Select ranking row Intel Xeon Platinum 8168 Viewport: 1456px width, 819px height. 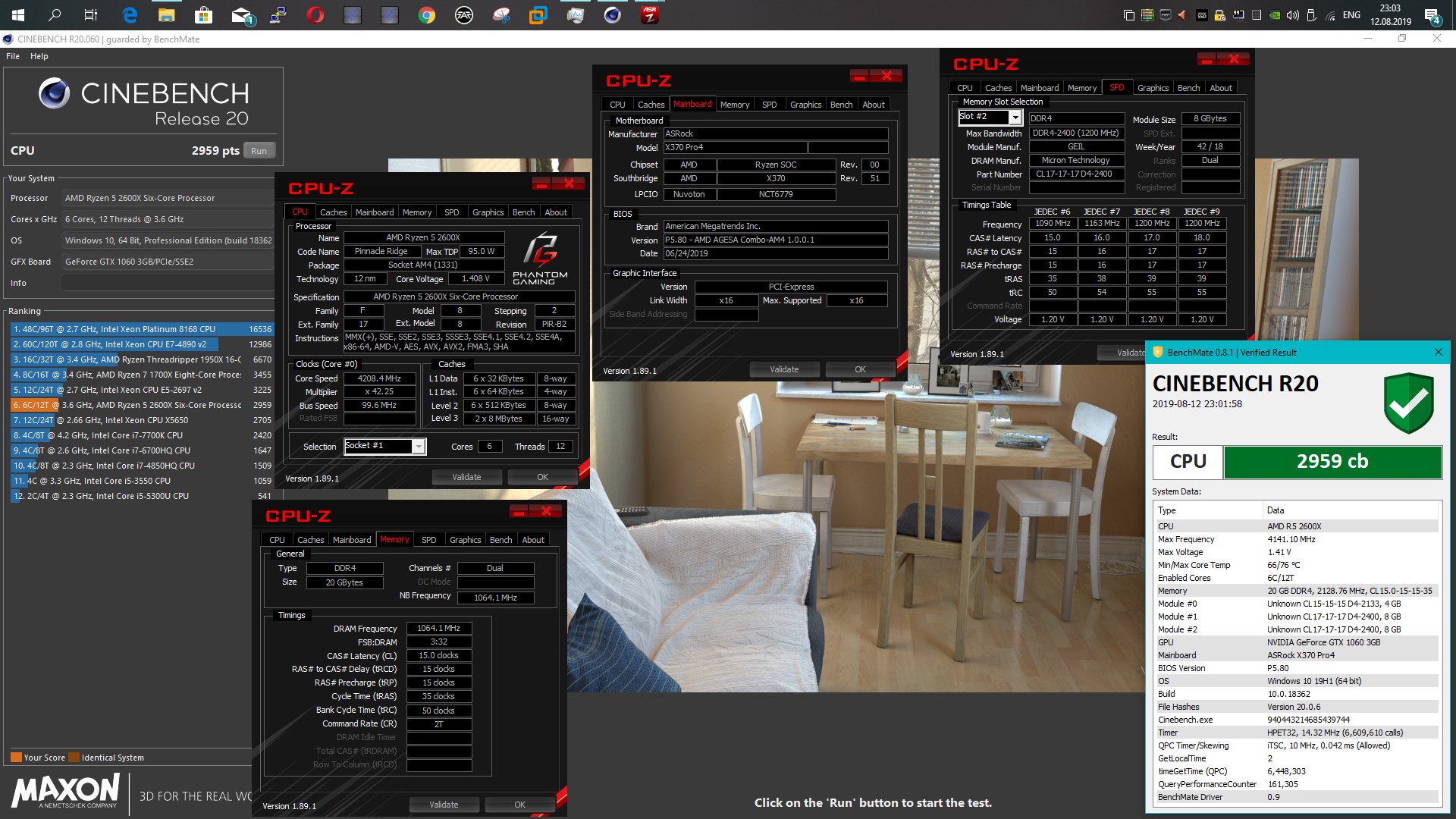(141, 329)
